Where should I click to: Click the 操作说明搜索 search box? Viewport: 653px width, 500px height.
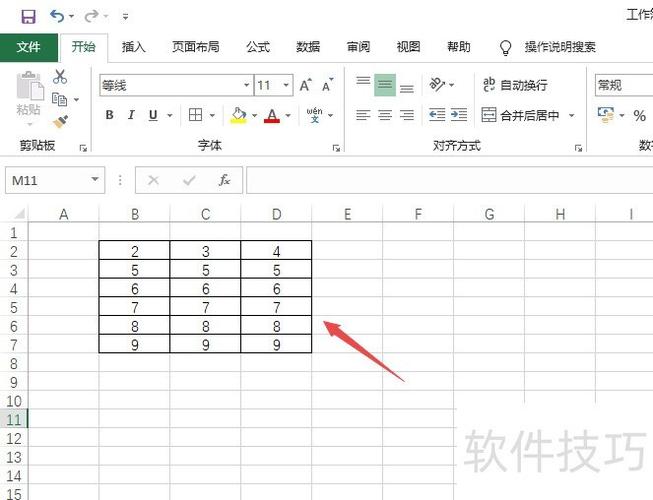[x=560, y=47]
